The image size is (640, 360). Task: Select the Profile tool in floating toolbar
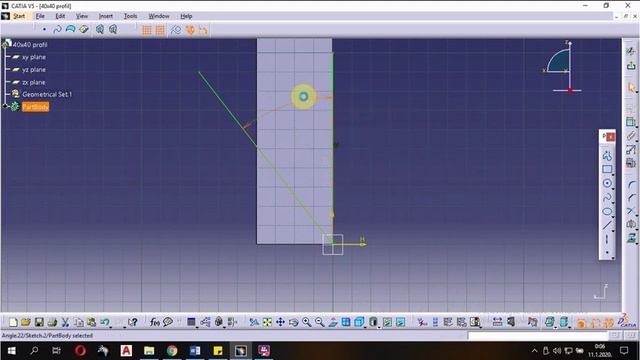pyautogui.click(x=607, y=156)
